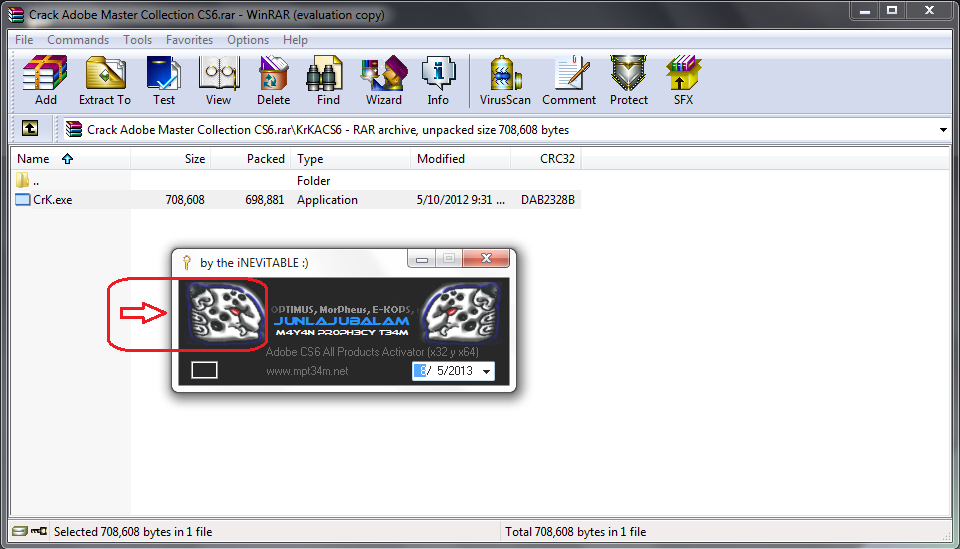The image size is (960, 549).
Task: Select the parent folder '..' icon
Action: click(x=23, y=180)
